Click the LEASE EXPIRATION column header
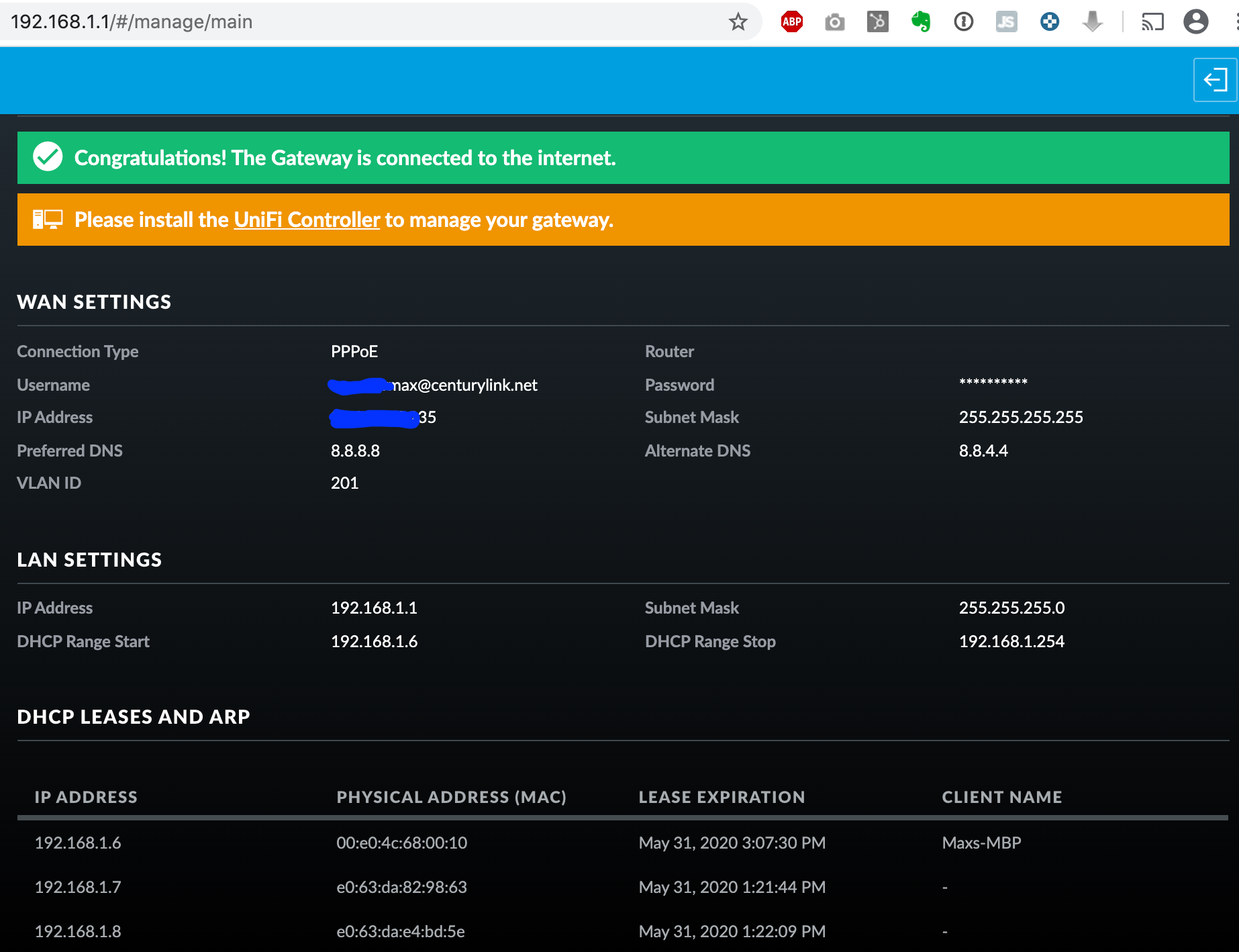 pos(722,797)
